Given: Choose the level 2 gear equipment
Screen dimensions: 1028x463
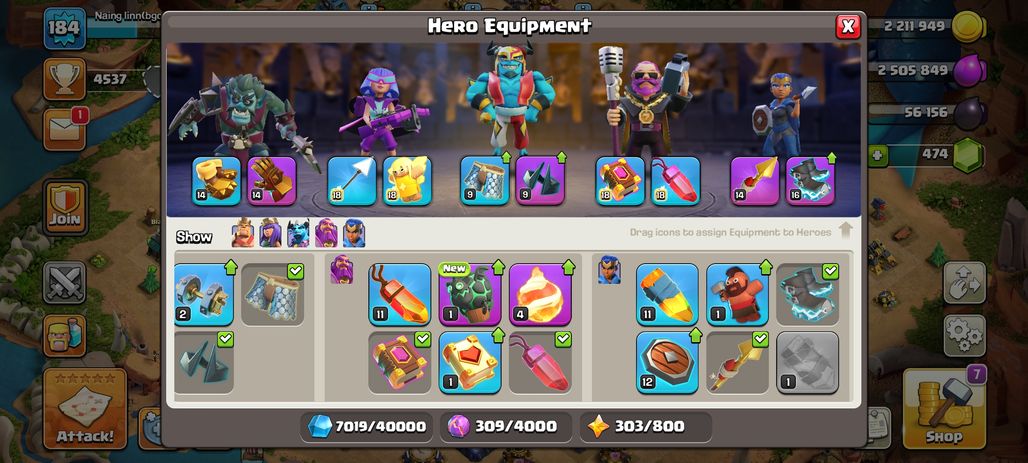Looking at the screenshot, I should click(x=204, y=294).
